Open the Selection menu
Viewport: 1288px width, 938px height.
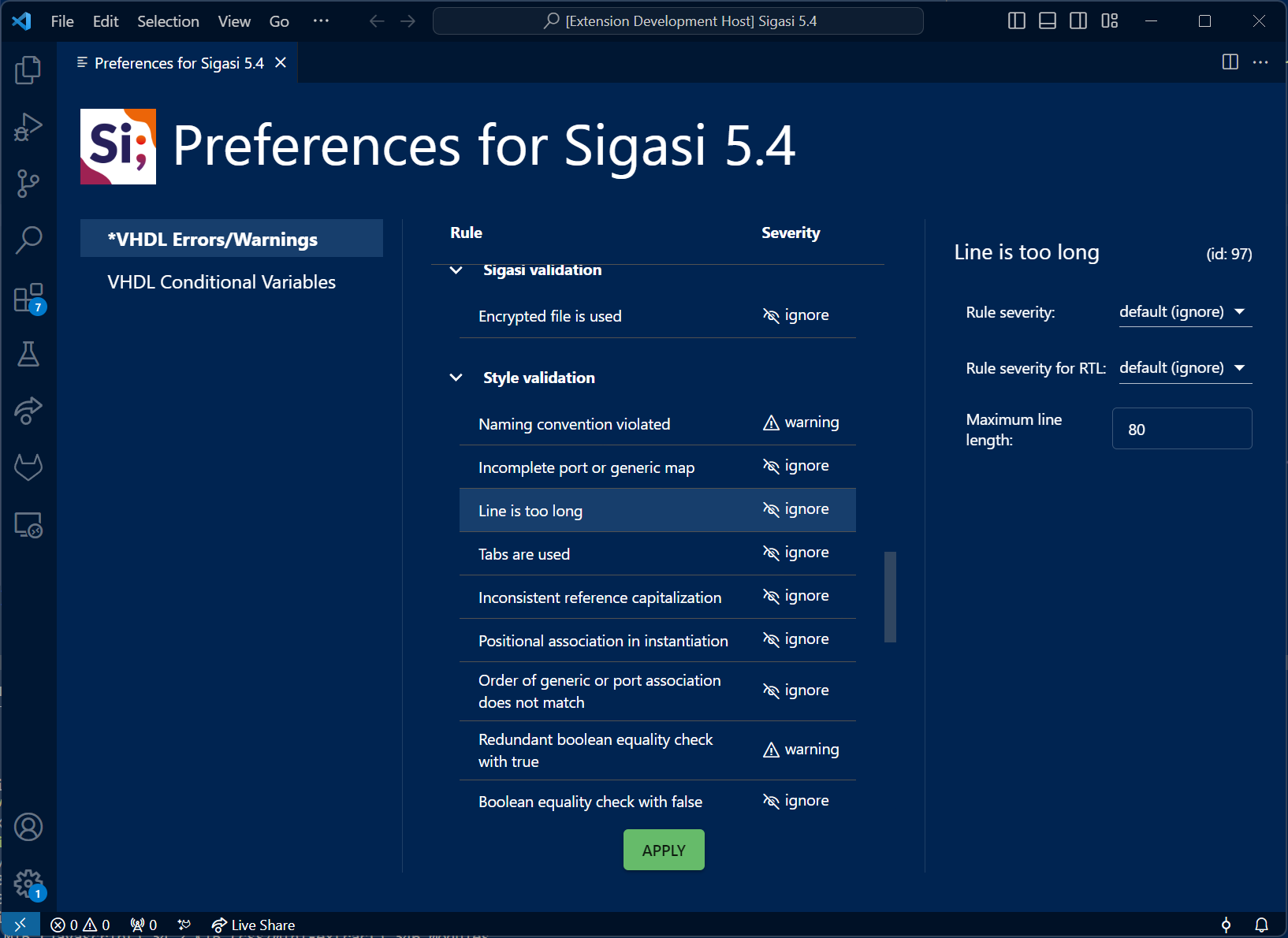[168, 21]
